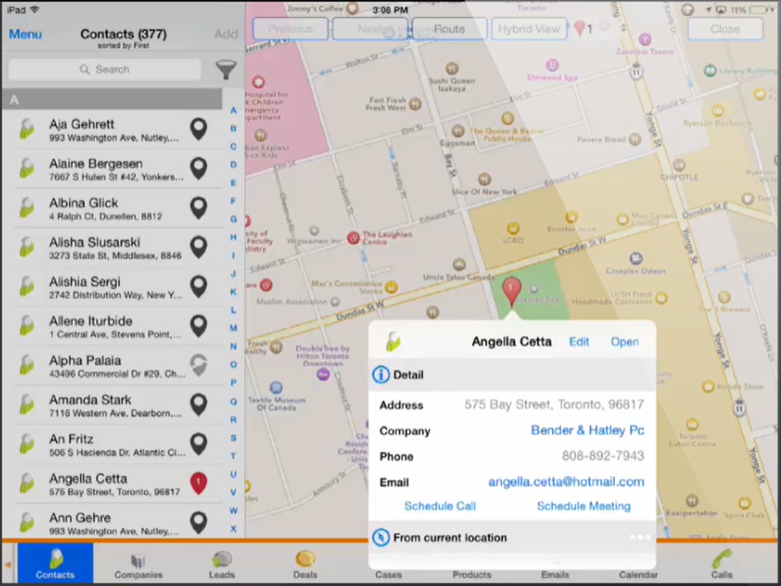
Task: Tap the greyed pin for Alpha Palaia
Action: point(199,365)
